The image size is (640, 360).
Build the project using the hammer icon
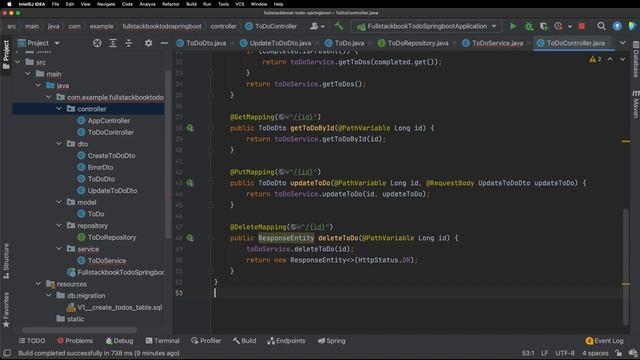[339, 26]
